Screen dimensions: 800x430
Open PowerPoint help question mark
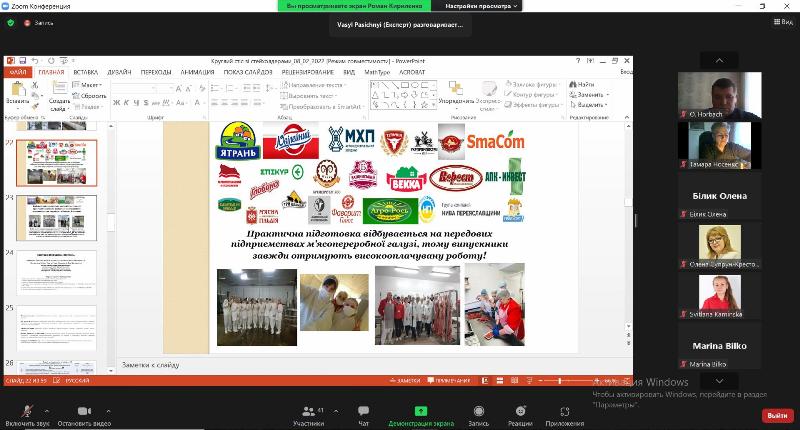point(578,61)
